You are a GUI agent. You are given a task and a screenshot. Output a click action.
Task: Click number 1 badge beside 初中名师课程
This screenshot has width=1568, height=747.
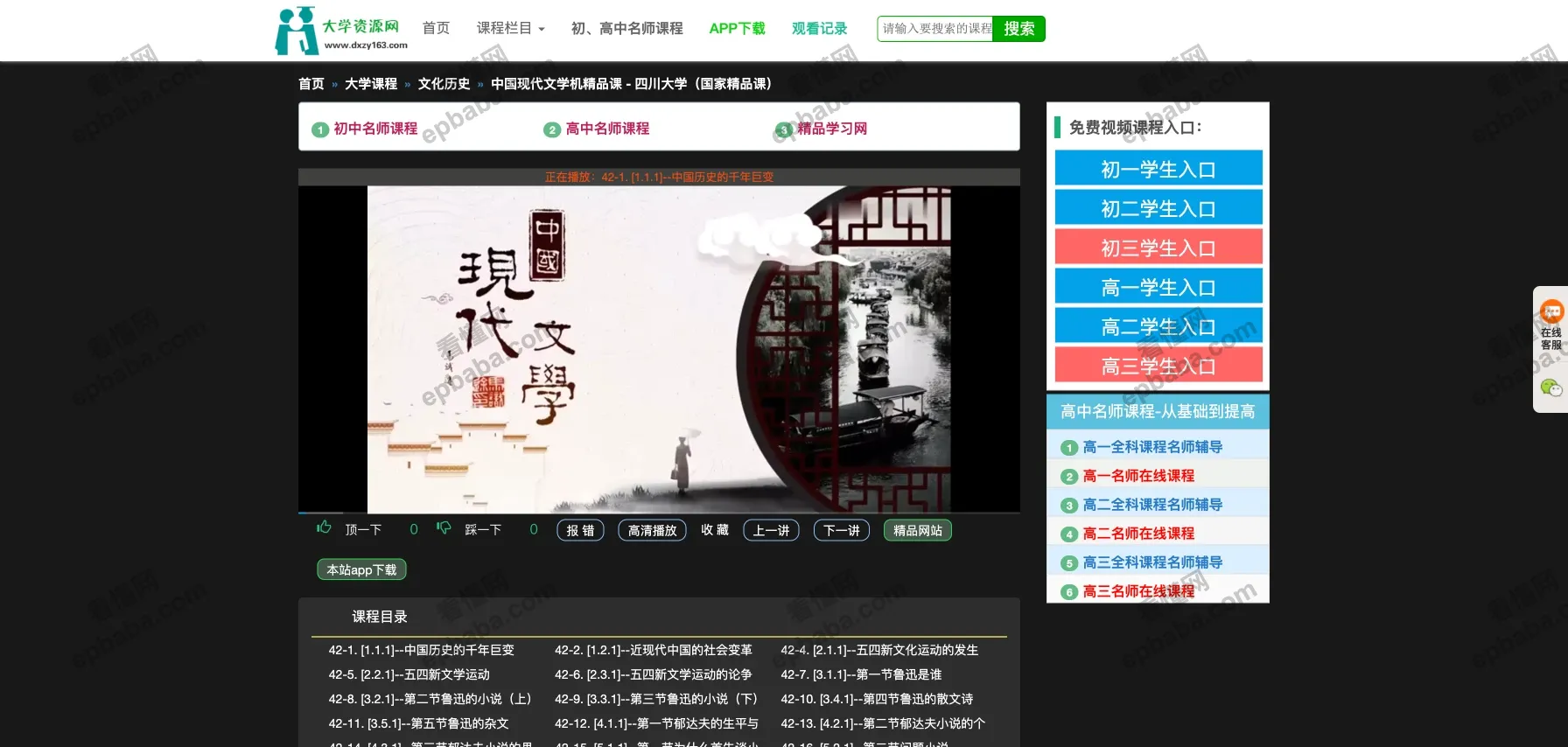pyautogui.click(x=320, y=129)
